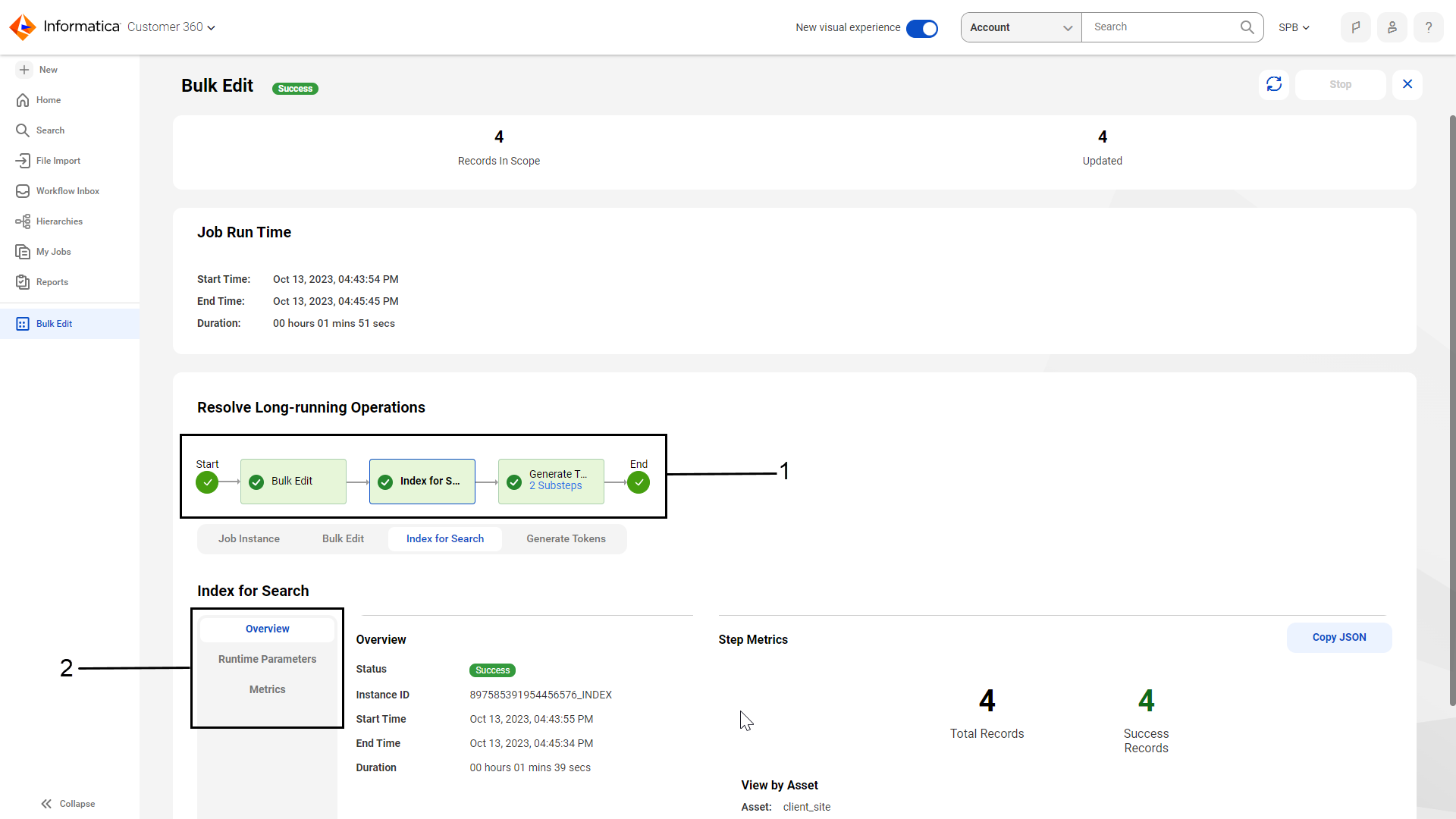Screen dimensions: 1456x819
Task: Click the Refresh icon on Bulk Edit header
Action: point(1275,84)
